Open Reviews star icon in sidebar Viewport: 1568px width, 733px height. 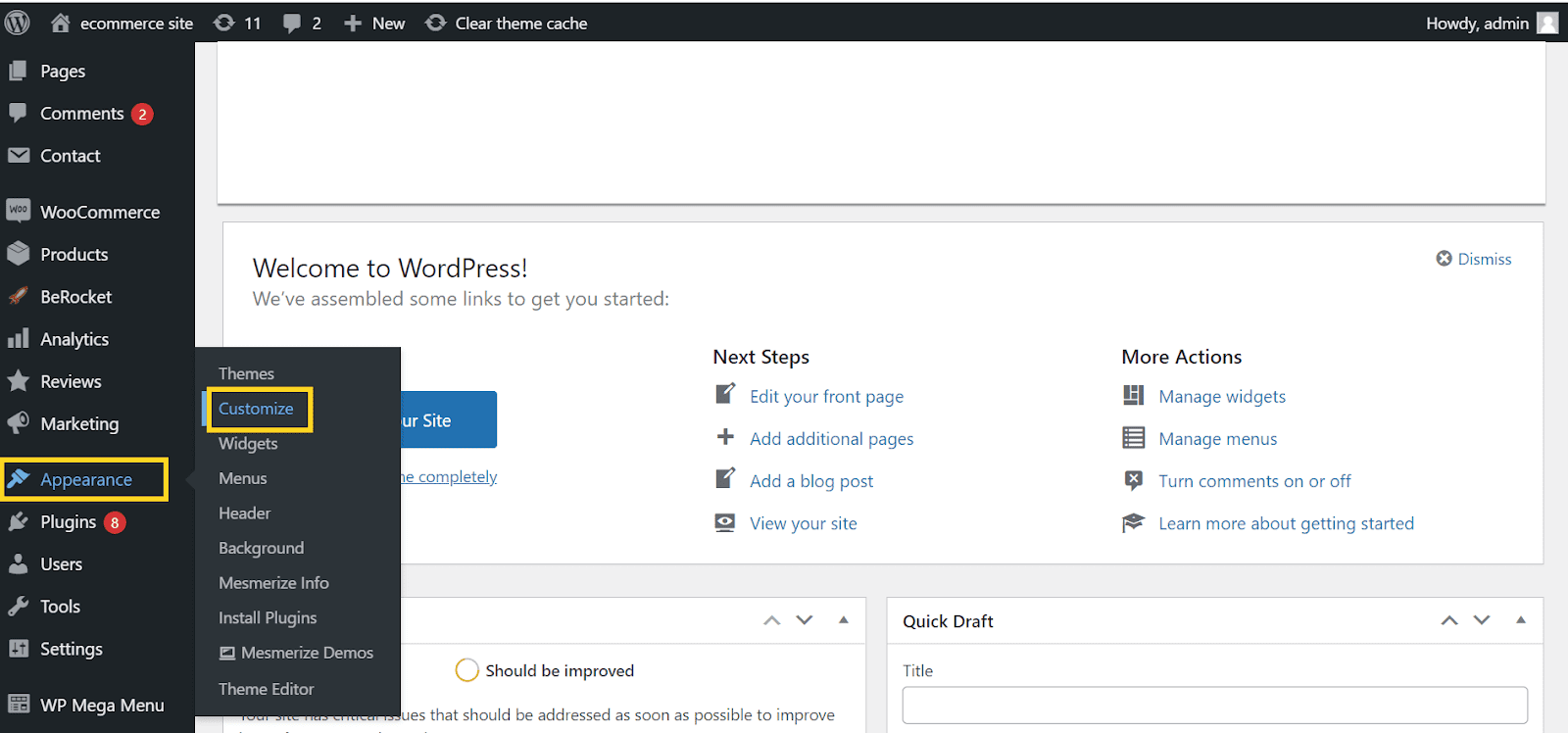[x=18, y=381]
